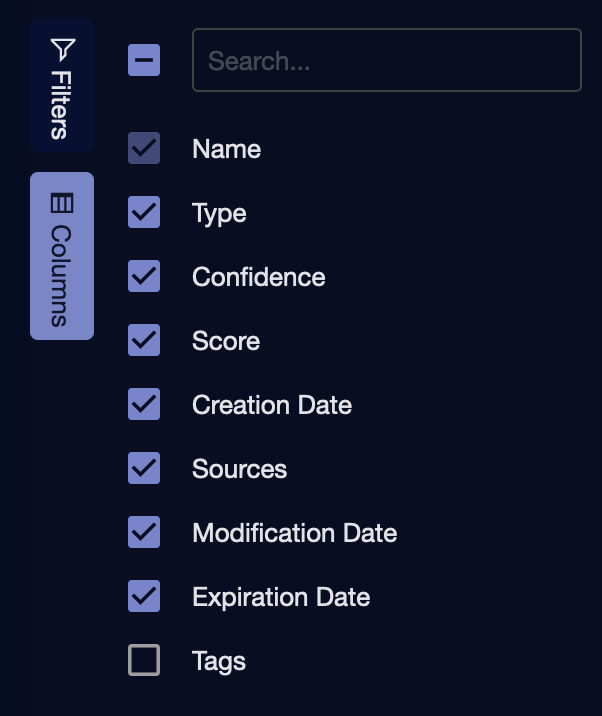
Task: Click the funnel icon on Filters tab
Action: (x=62, y=49)
